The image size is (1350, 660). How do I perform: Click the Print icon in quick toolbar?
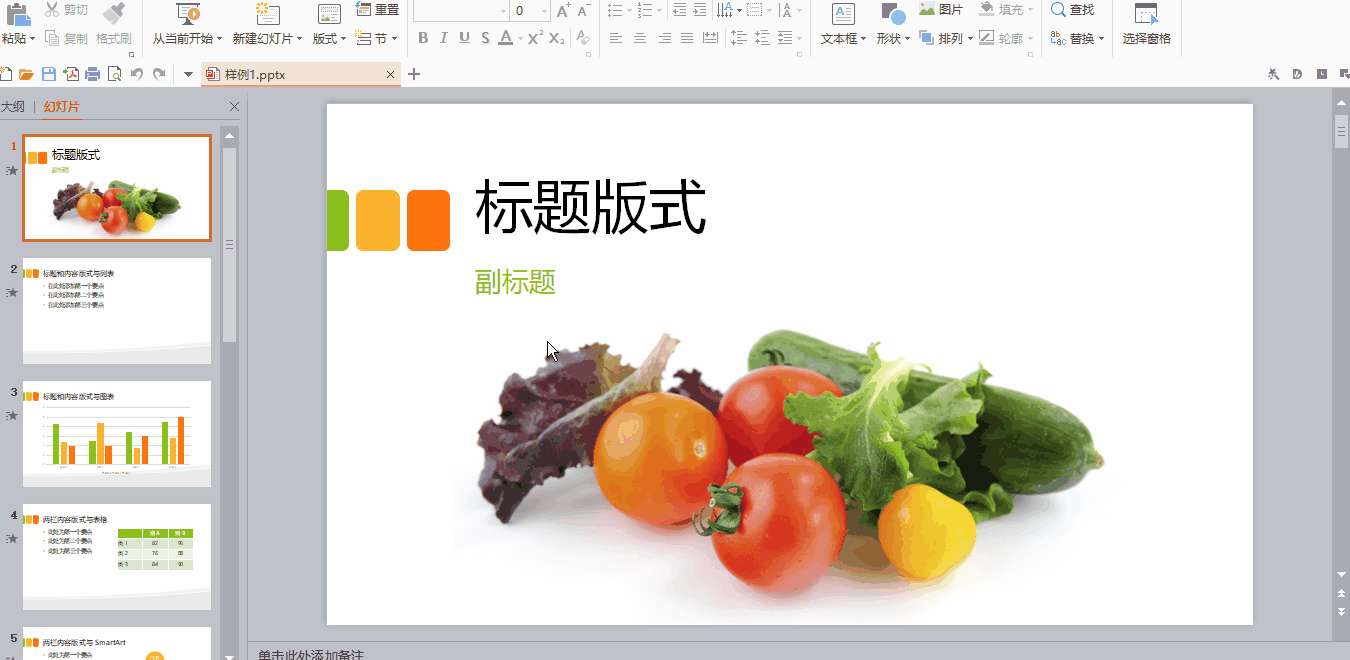[93, 74]
